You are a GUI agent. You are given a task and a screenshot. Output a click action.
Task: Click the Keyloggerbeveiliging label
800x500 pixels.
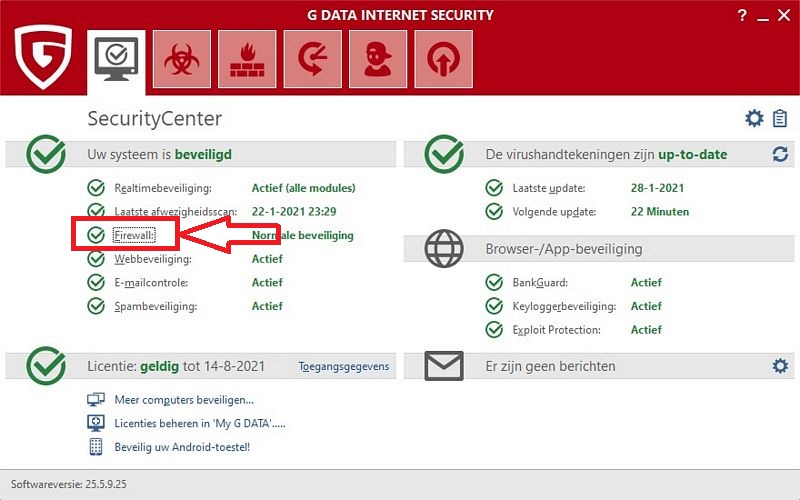coord(564,307)
